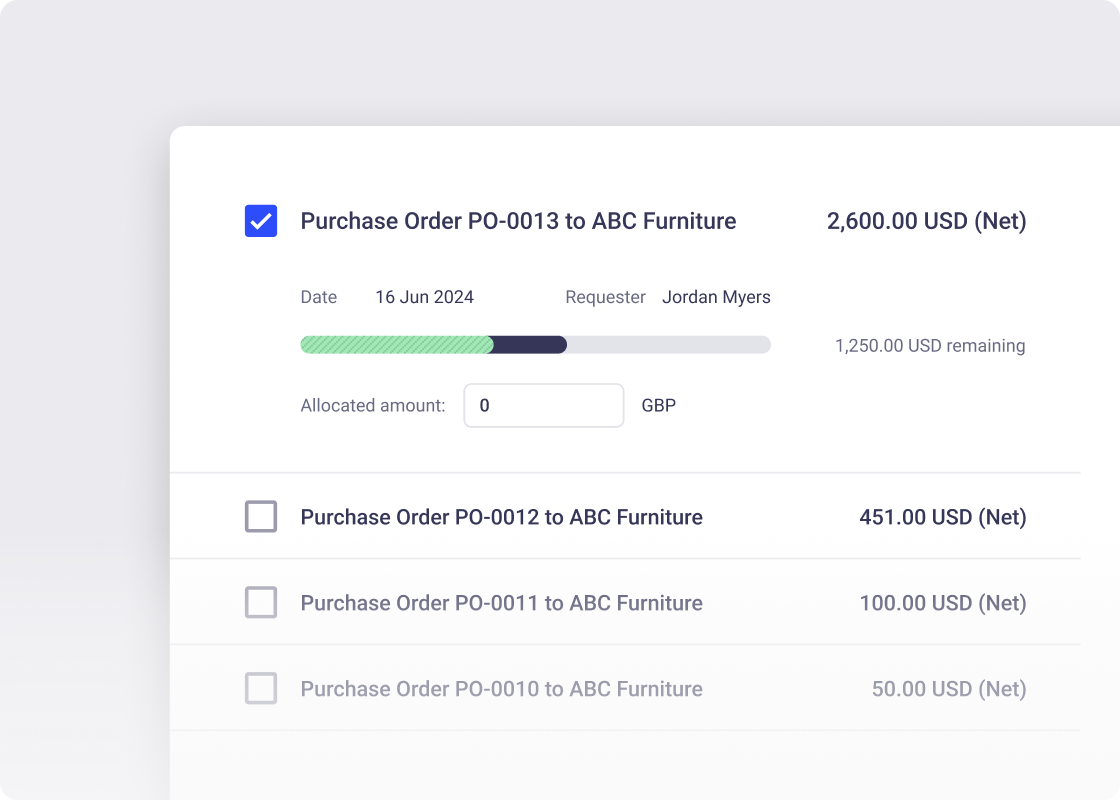Open Purchase Order PO-0013 to ABC Furniture title
This screenshot has height=800, width=1120.
pyautogui.click(x=518, y=221)
